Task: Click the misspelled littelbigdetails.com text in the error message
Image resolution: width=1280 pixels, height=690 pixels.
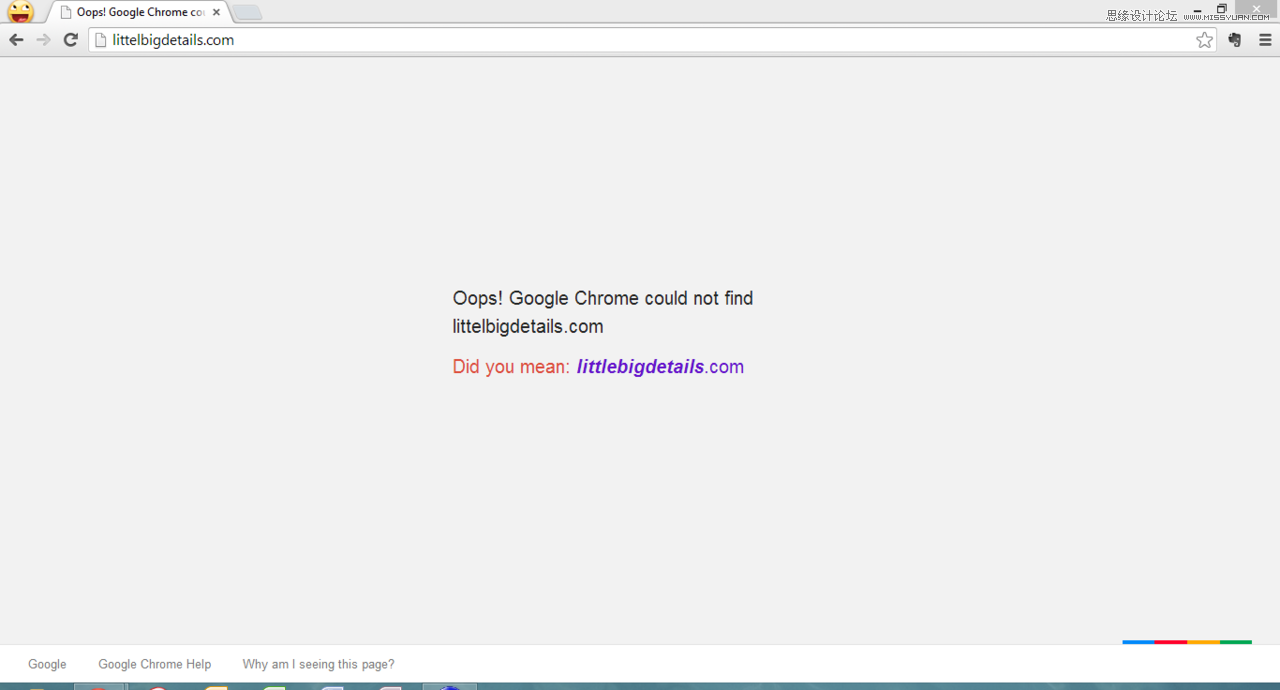Action: (x=528, y=327)
